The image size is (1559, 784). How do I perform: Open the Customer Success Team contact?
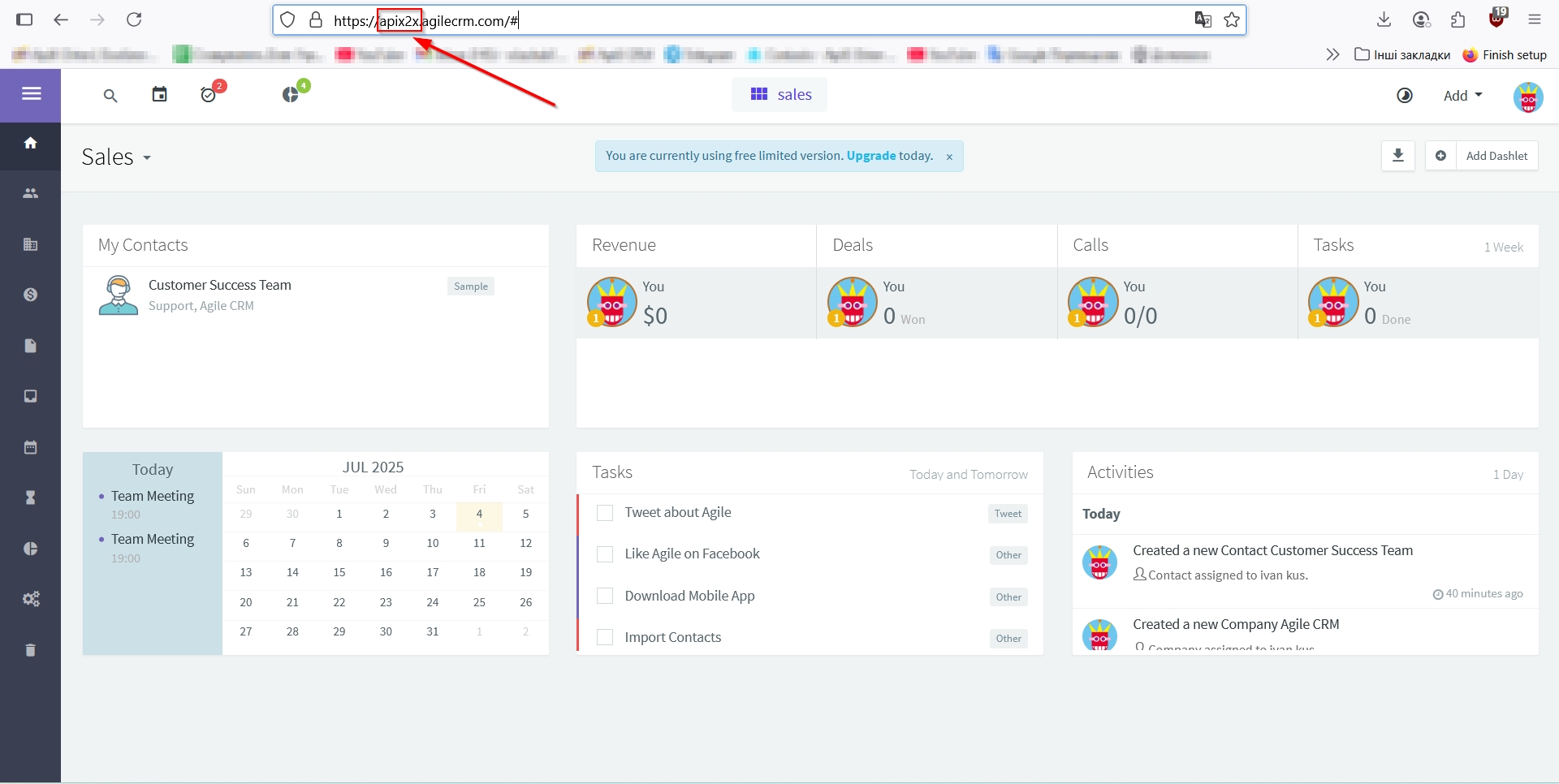[220, 285]
